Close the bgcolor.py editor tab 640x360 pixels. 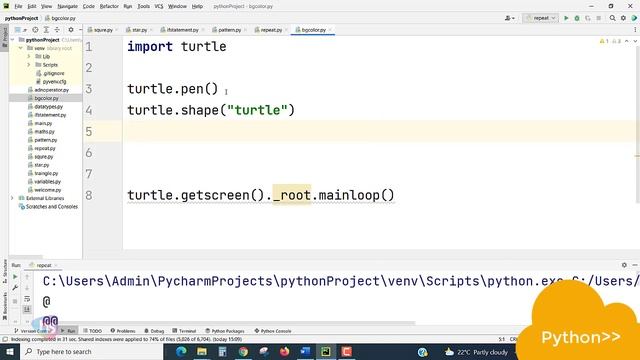coord(330,30)
